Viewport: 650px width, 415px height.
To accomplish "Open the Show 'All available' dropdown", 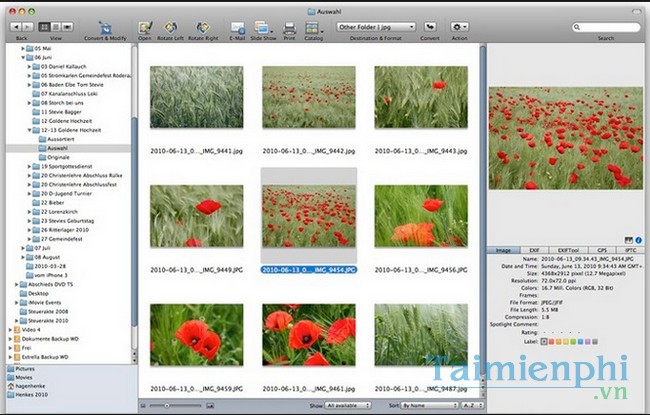I will (x=347, y=405).
